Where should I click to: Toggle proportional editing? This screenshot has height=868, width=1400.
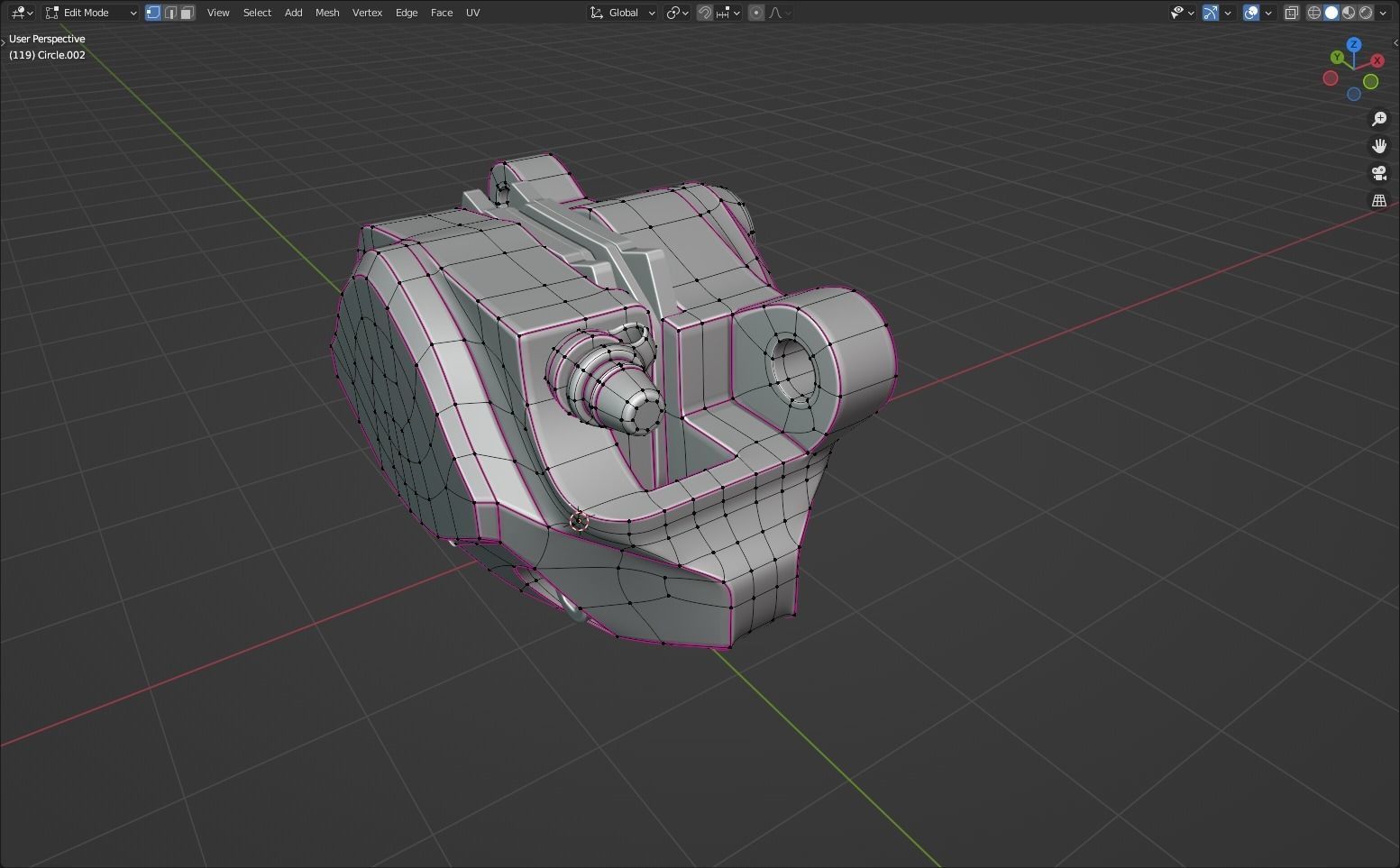756,13
